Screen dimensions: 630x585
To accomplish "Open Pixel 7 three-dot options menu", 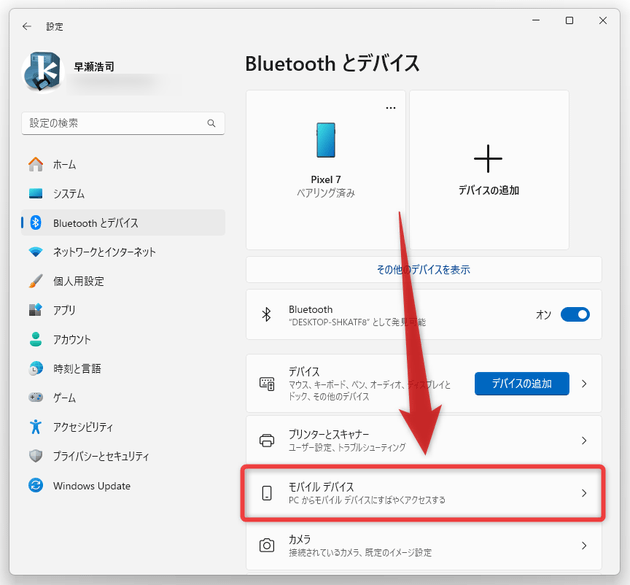I will tap(391, 107).
